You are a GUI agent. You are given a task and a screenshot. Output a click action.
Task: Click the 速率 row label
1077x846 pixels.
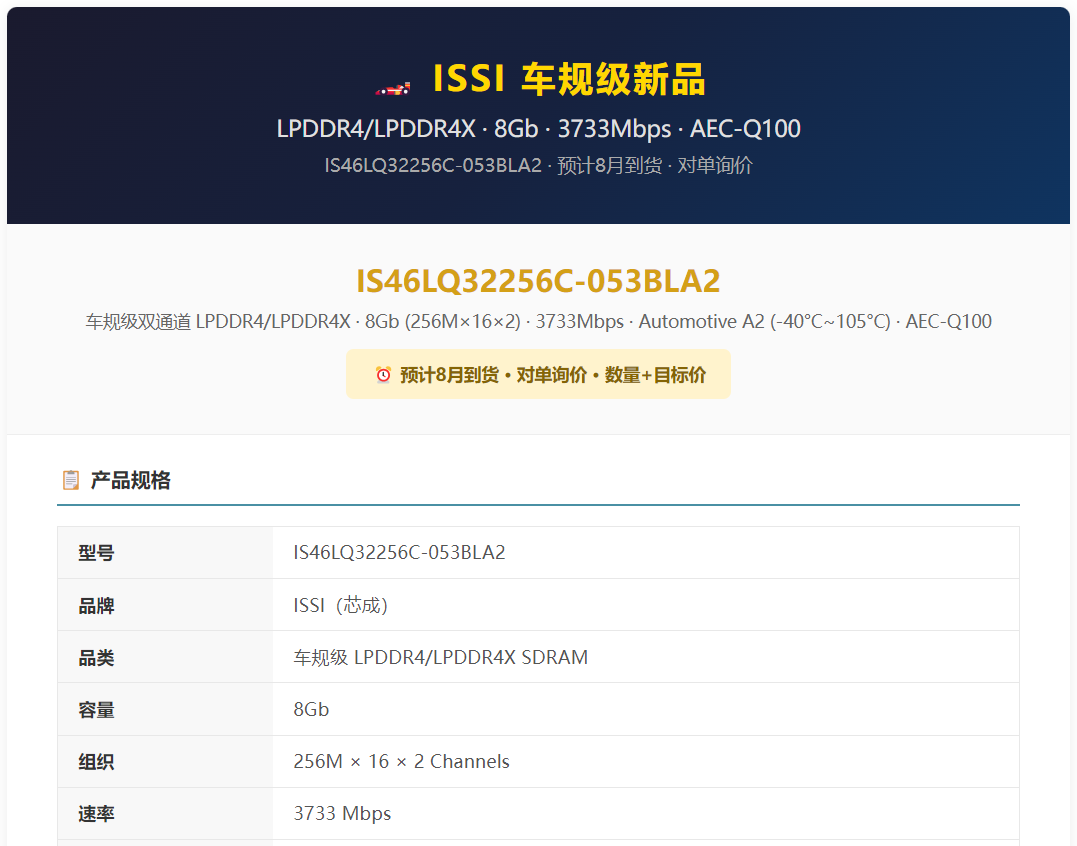click(96, 814)
